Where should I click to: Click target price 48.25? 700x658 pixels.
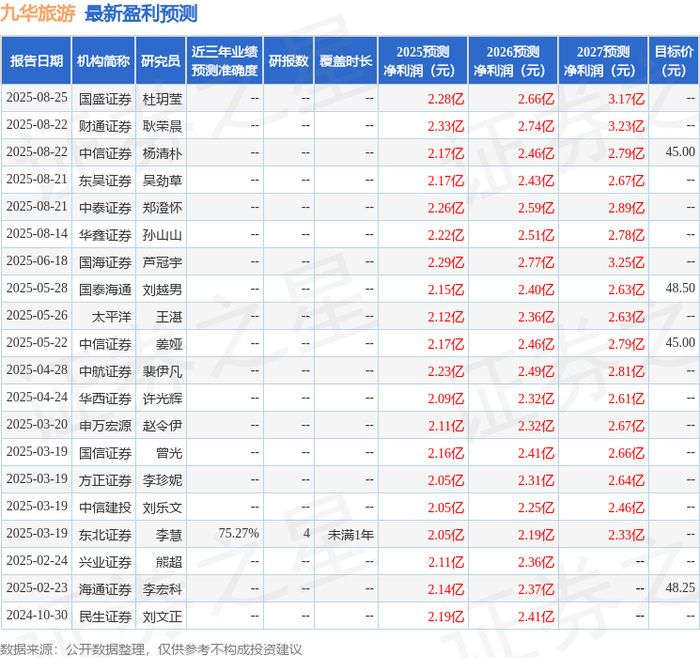click(680, 587)
